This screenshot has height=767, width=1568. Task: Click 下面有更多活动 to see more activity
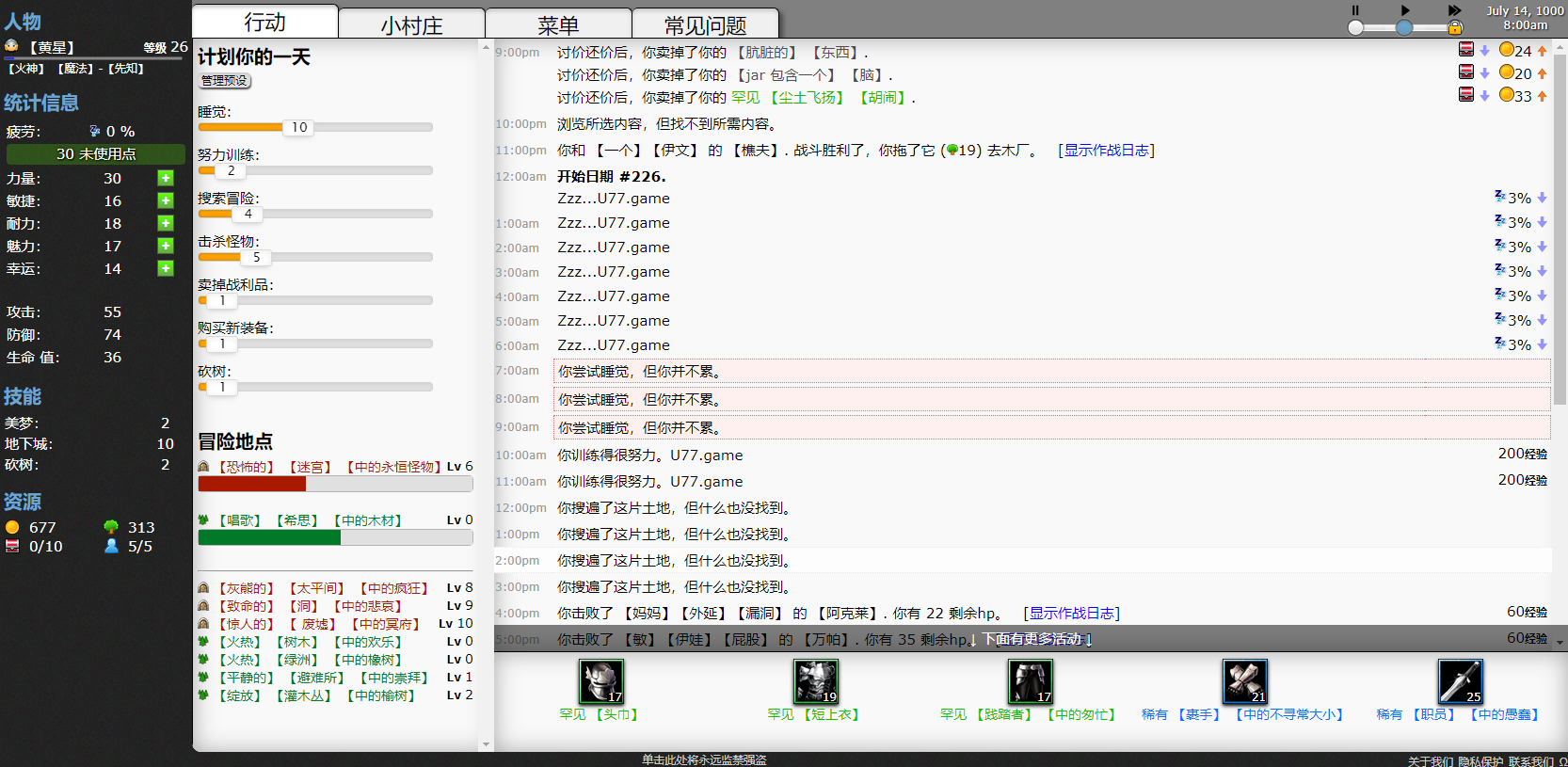[x=1036, y=639]
